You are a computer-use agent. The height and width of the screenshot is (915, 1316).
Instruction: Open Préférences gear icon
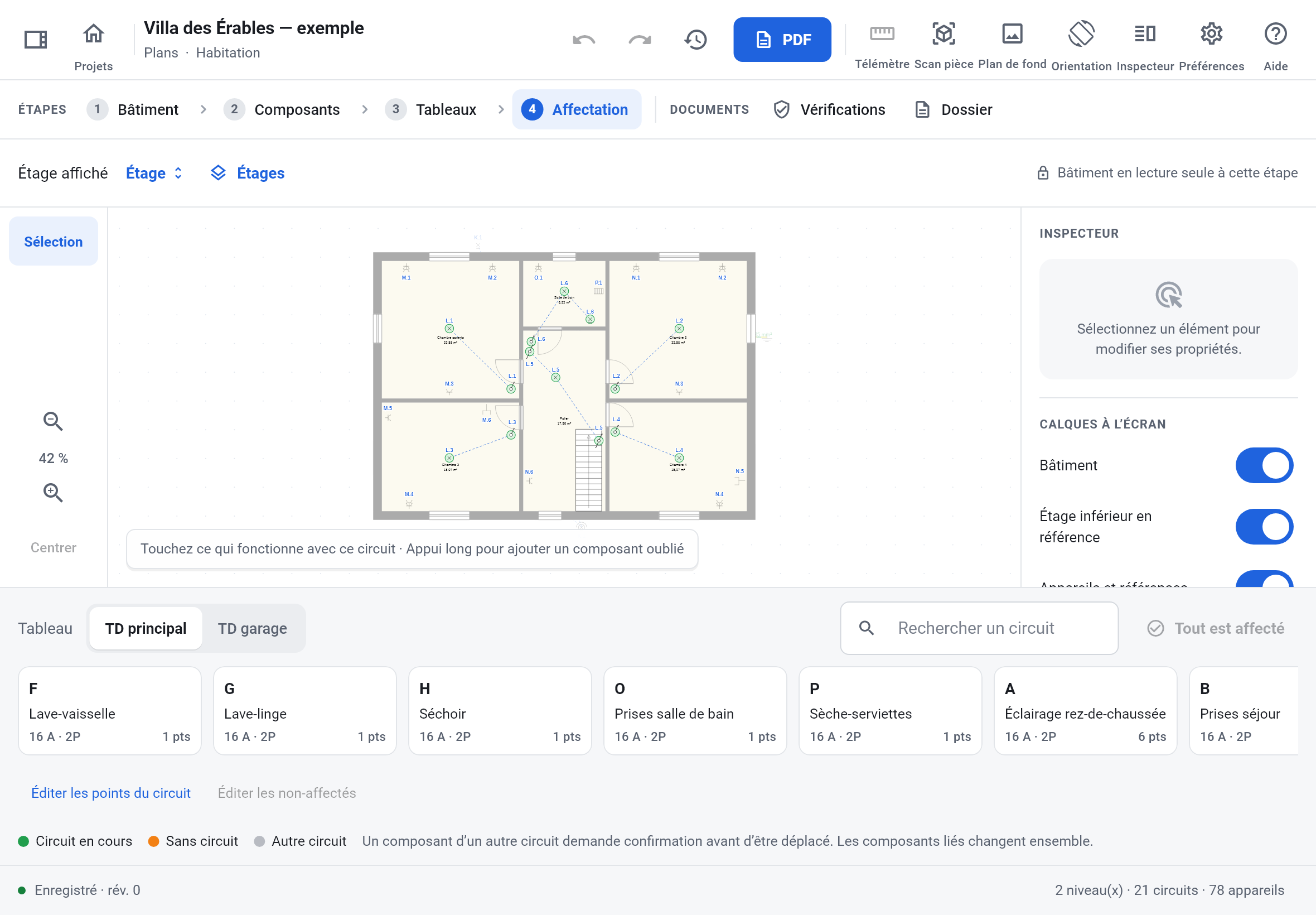click(x=1211, y=46)
